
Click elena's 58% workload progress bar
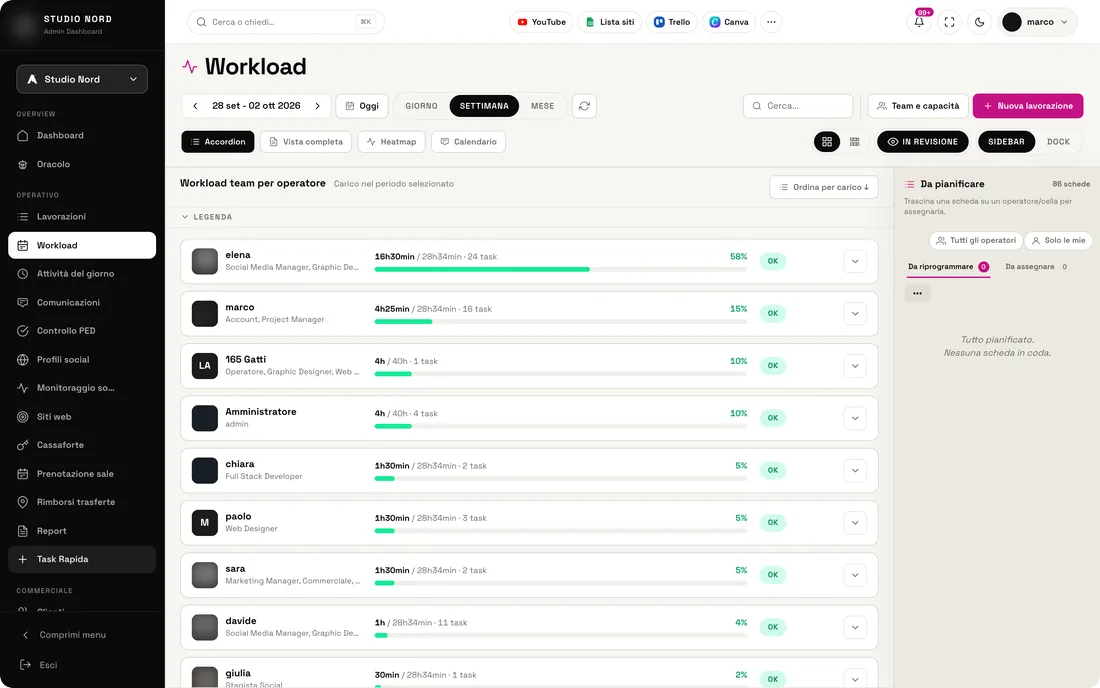[561, 269]
